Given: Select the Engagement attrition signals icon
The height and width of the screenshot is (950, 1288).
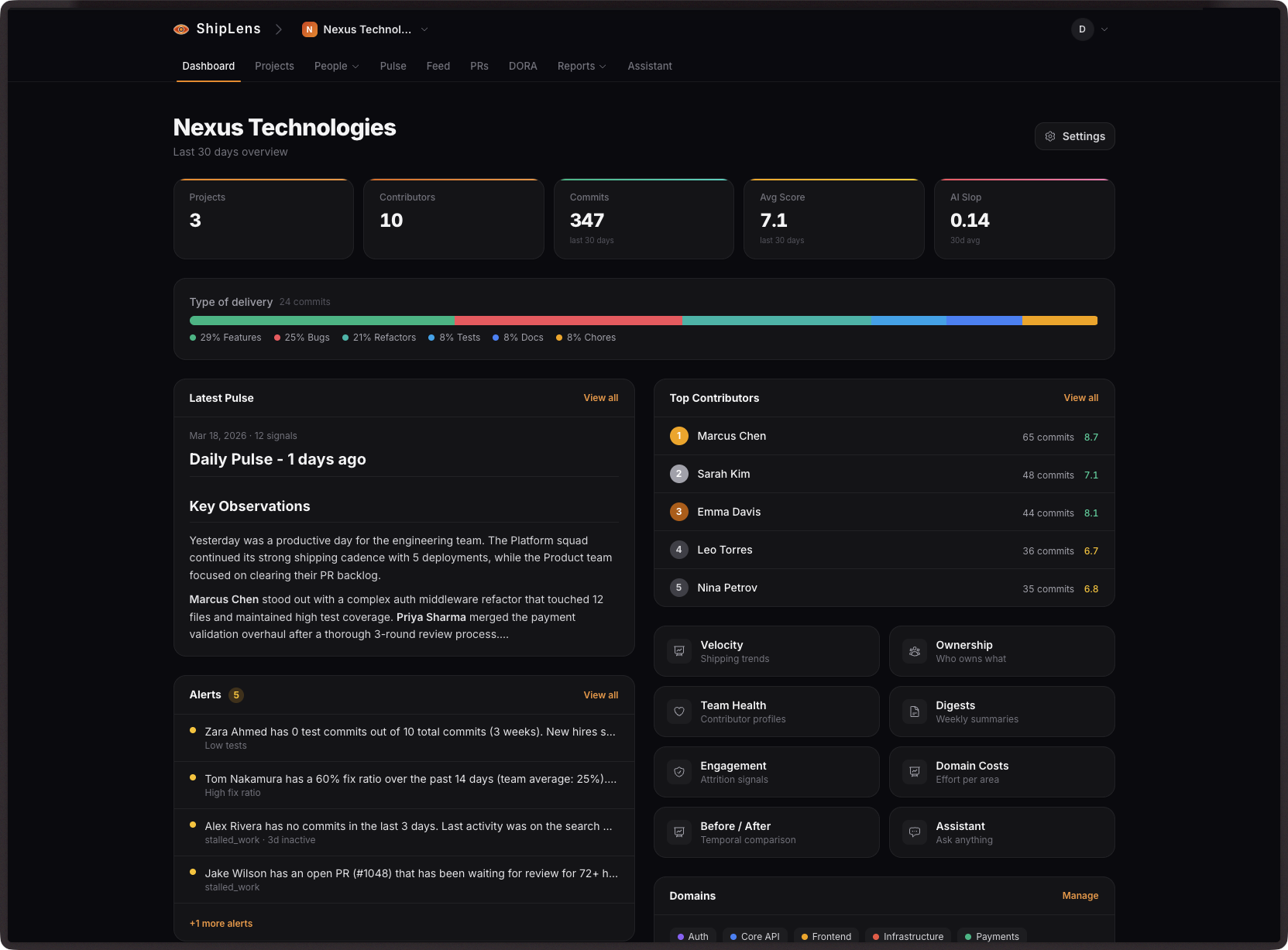Looking at the screenshot, I should point(678,772).
